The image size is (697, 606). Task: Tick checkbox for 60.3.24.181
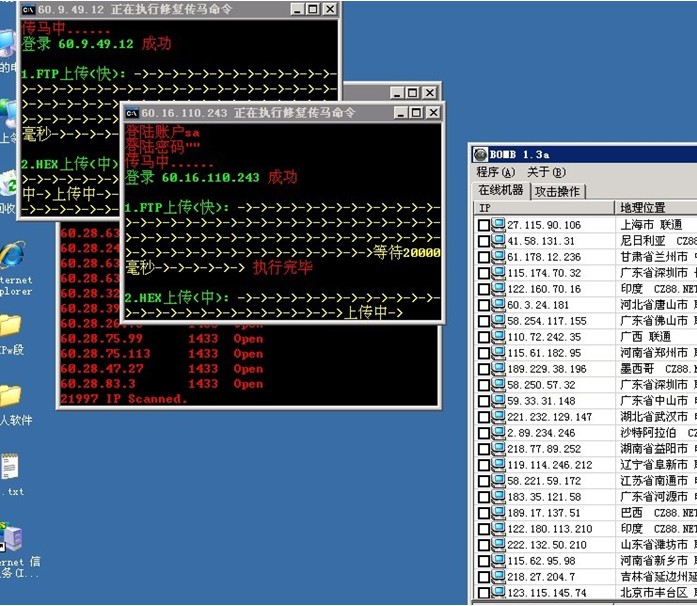coord(484,305)
